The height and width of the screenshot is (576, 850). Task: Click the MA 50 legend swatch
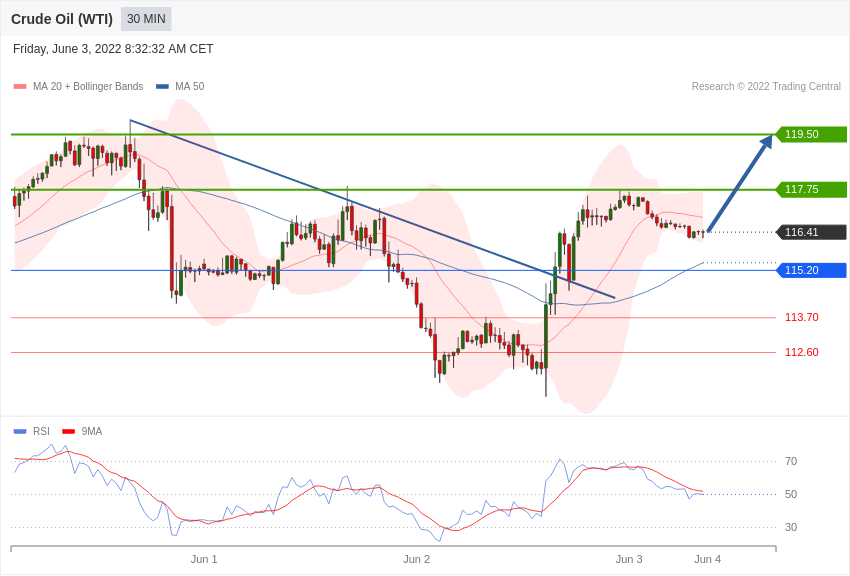(162, 87)
